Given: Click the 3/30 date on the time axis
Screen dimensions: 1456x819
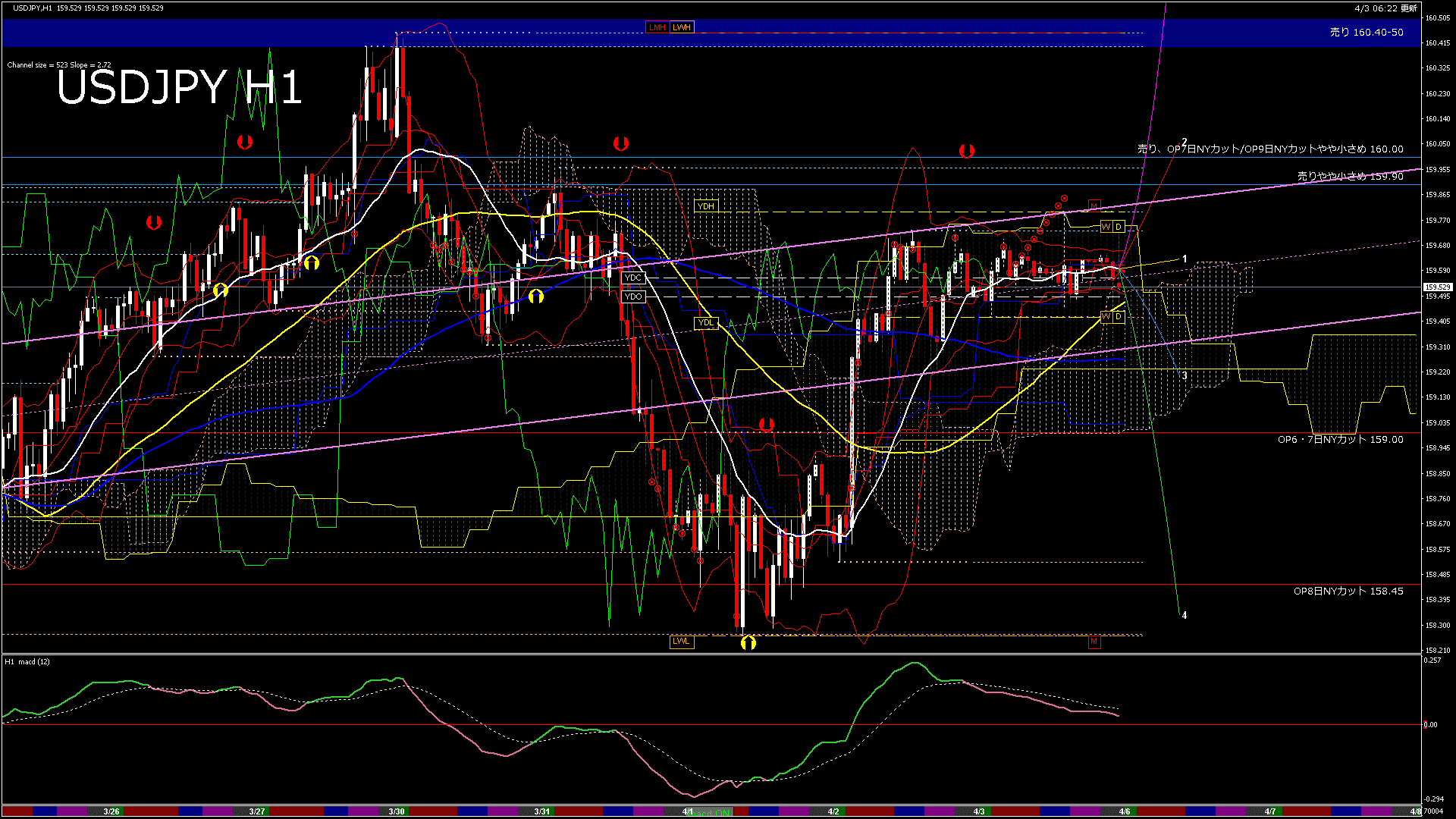Looking at the screenshot, I should [x=397, y=811].
